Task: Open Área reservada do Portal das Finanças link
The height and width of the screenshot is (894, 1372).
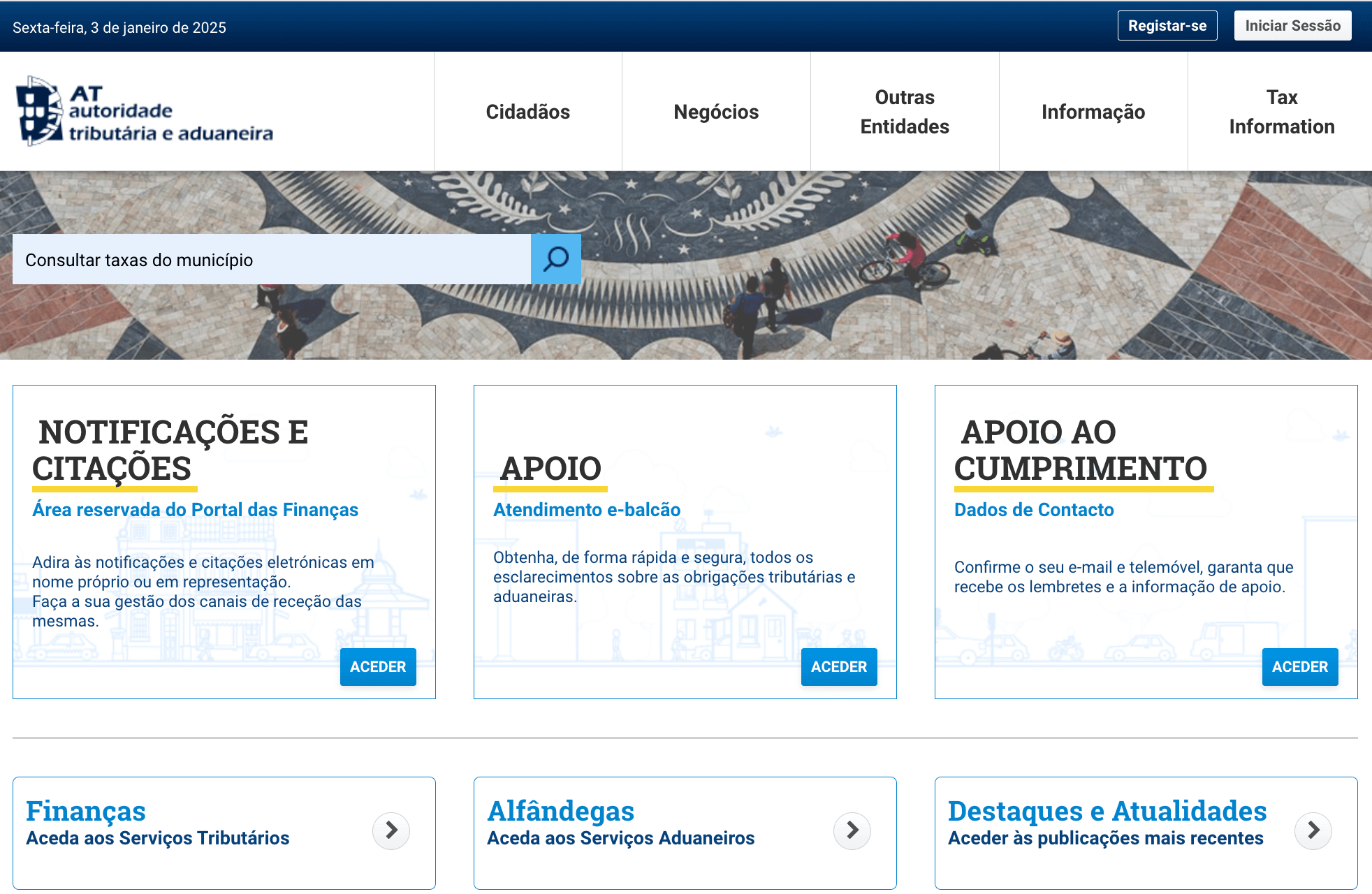Action: [195, 510]
